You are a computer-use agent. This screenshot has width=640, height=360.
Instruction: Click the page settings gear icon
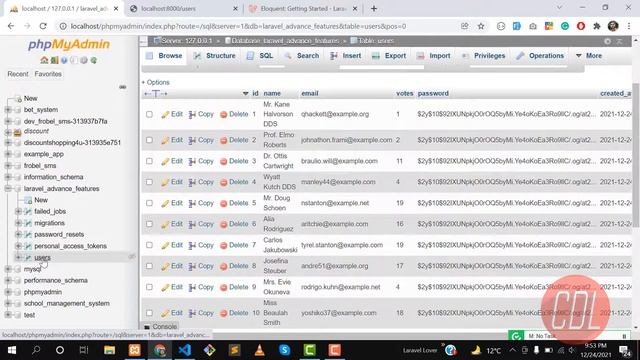tap(607, 41)
